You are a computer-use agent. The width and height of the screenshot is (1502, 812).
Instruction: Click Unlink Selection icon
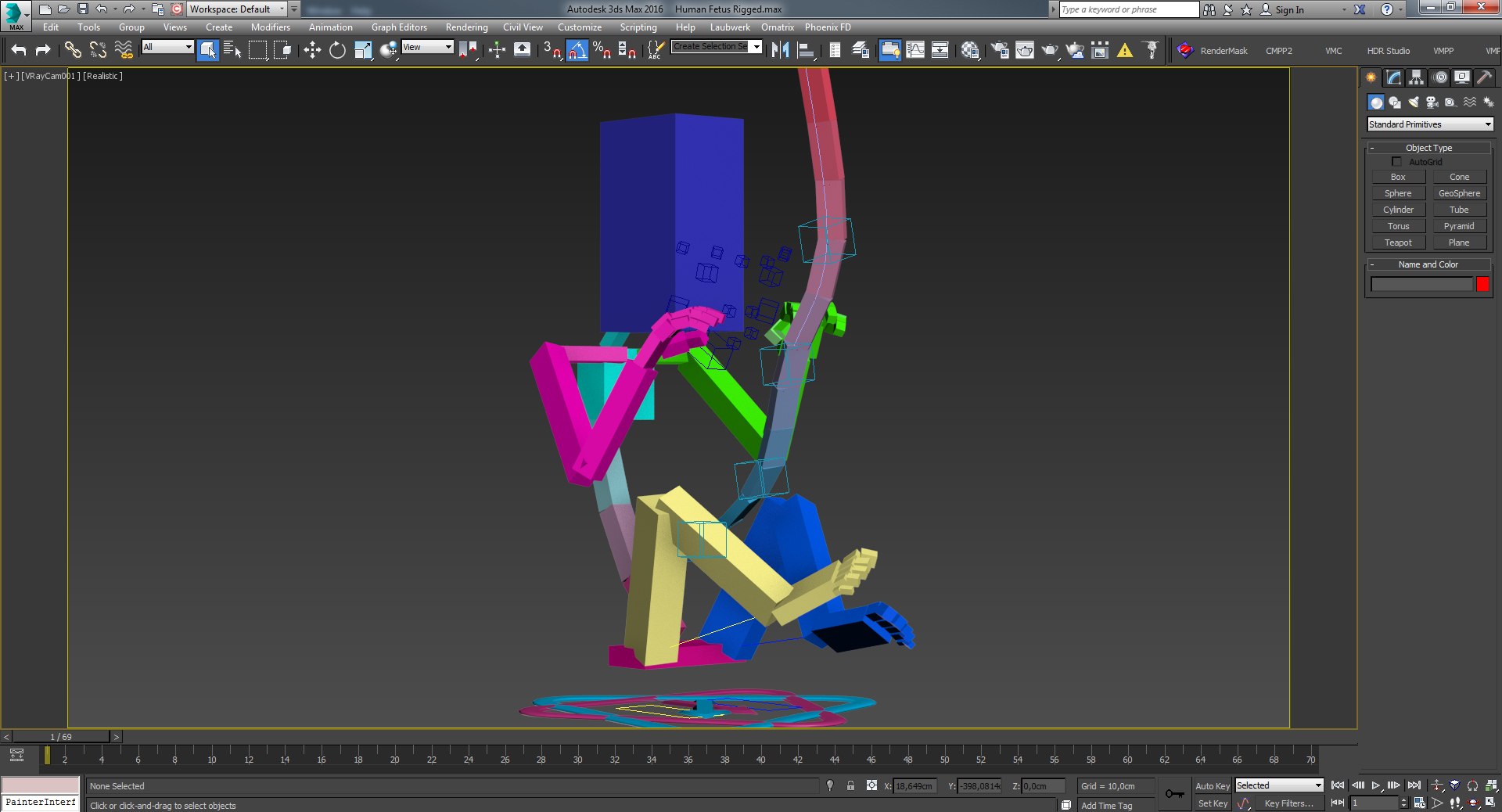pyautogui.click(x=98, y=50)
